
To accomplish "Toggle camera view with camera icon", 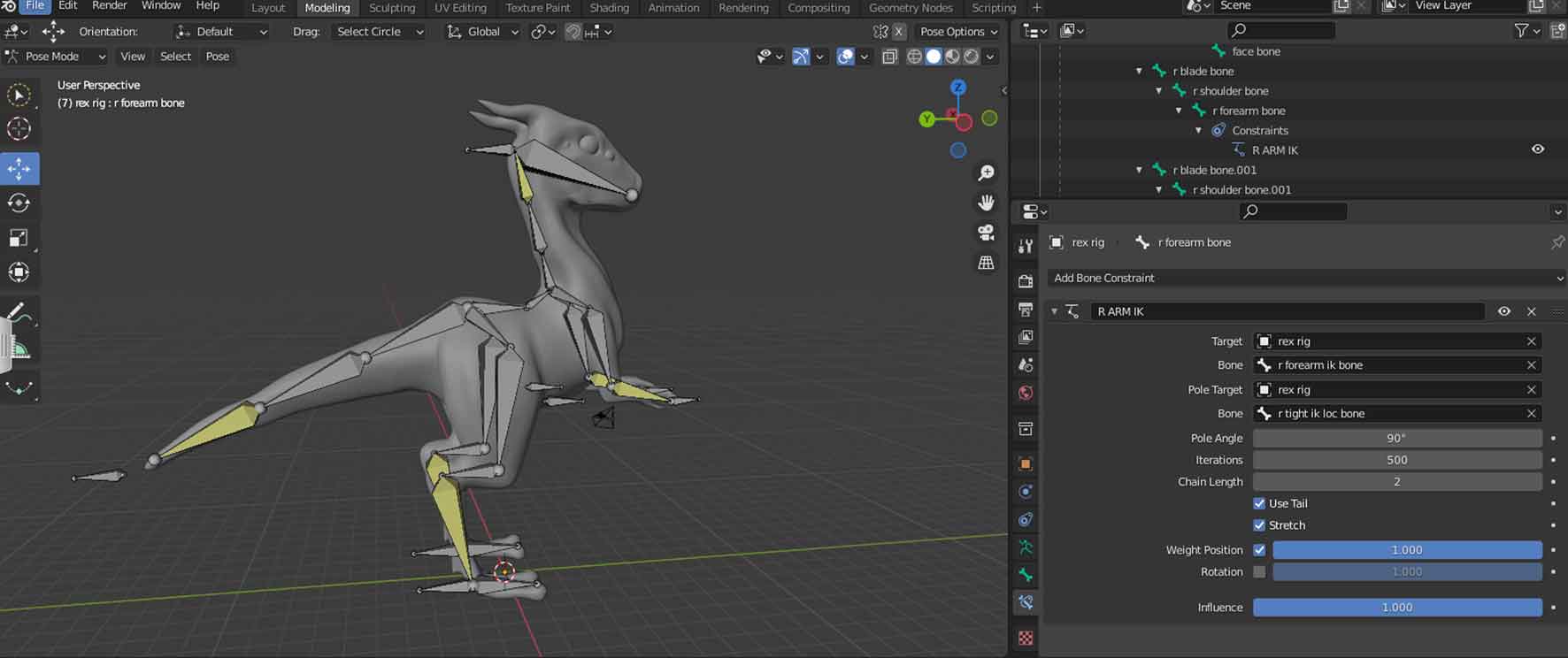I will click(986, 233).
